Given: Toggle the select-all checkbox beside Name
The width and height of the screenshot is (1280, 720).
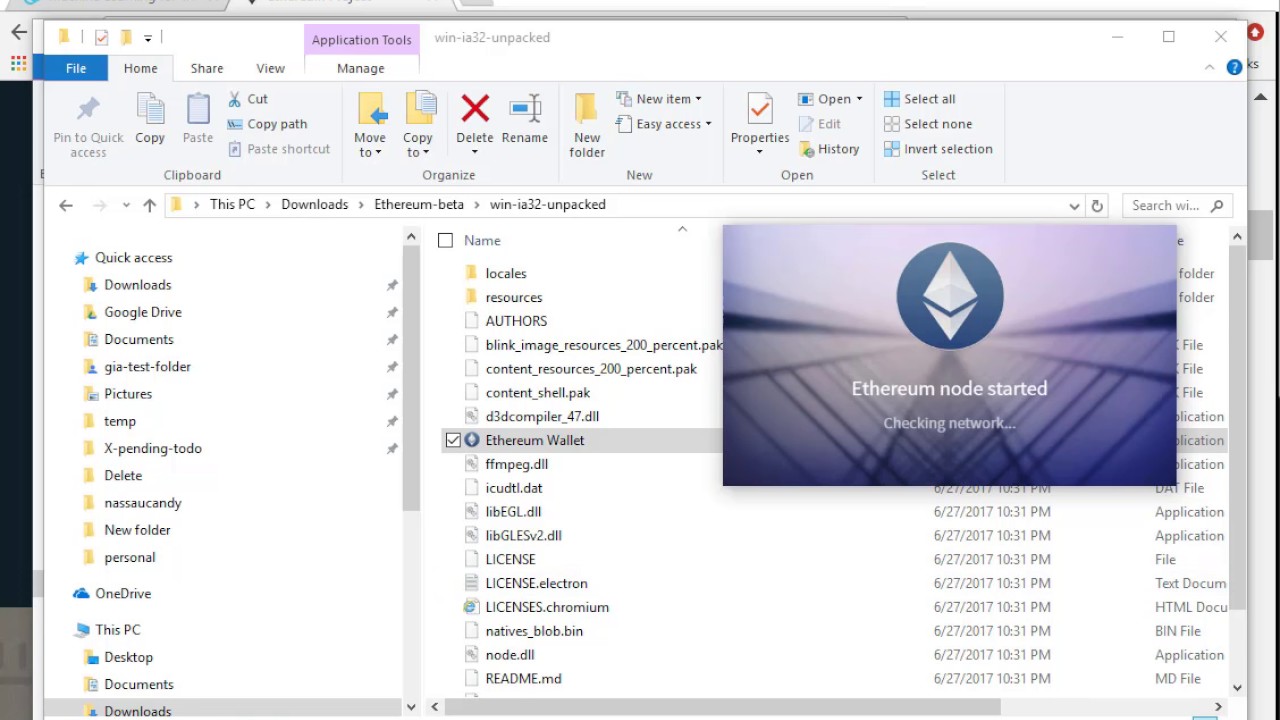Looking at the screenshot, I should [446, 240].
